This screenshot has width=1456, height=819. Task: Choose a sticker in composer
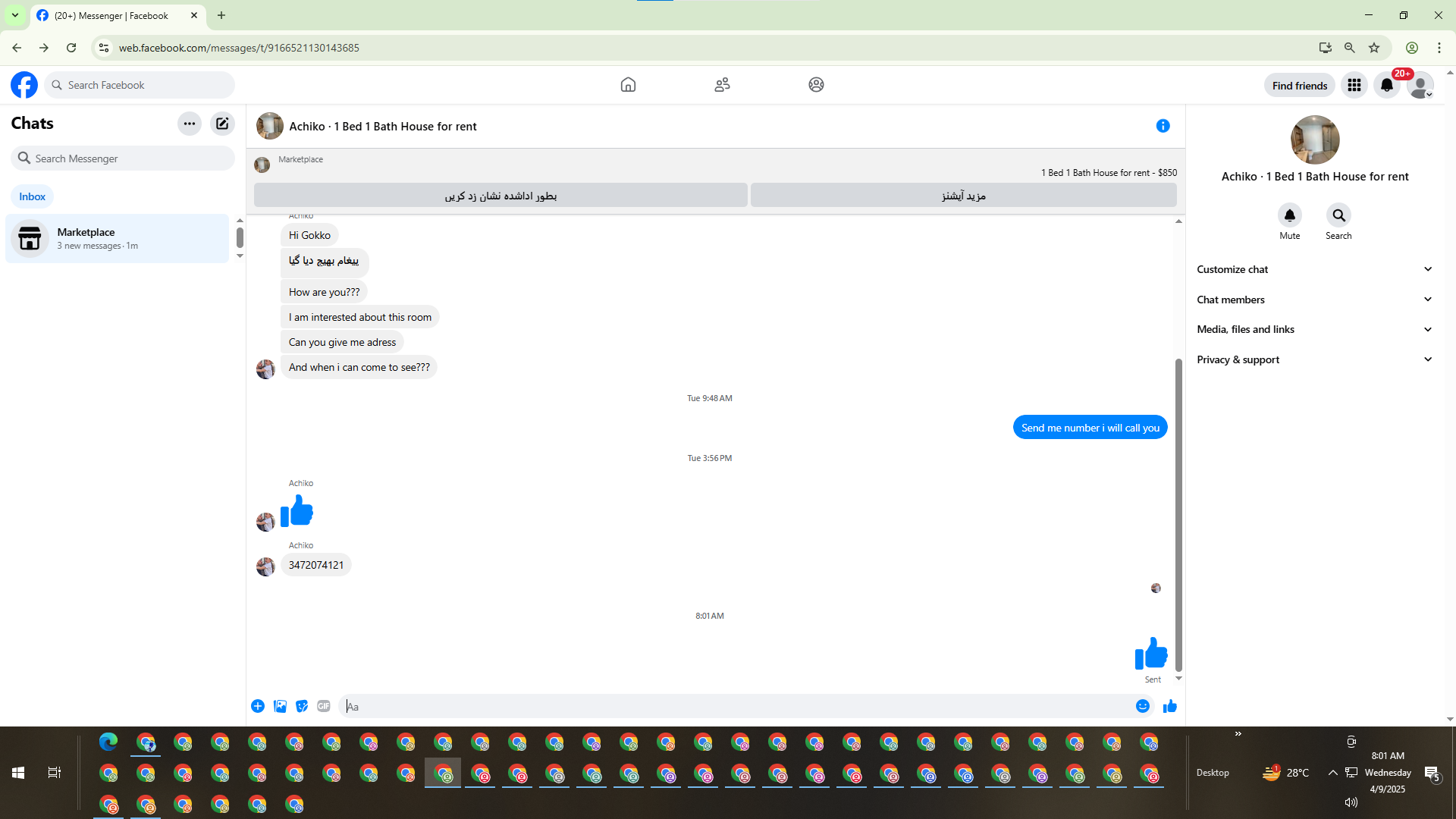[x=302, y=706]
